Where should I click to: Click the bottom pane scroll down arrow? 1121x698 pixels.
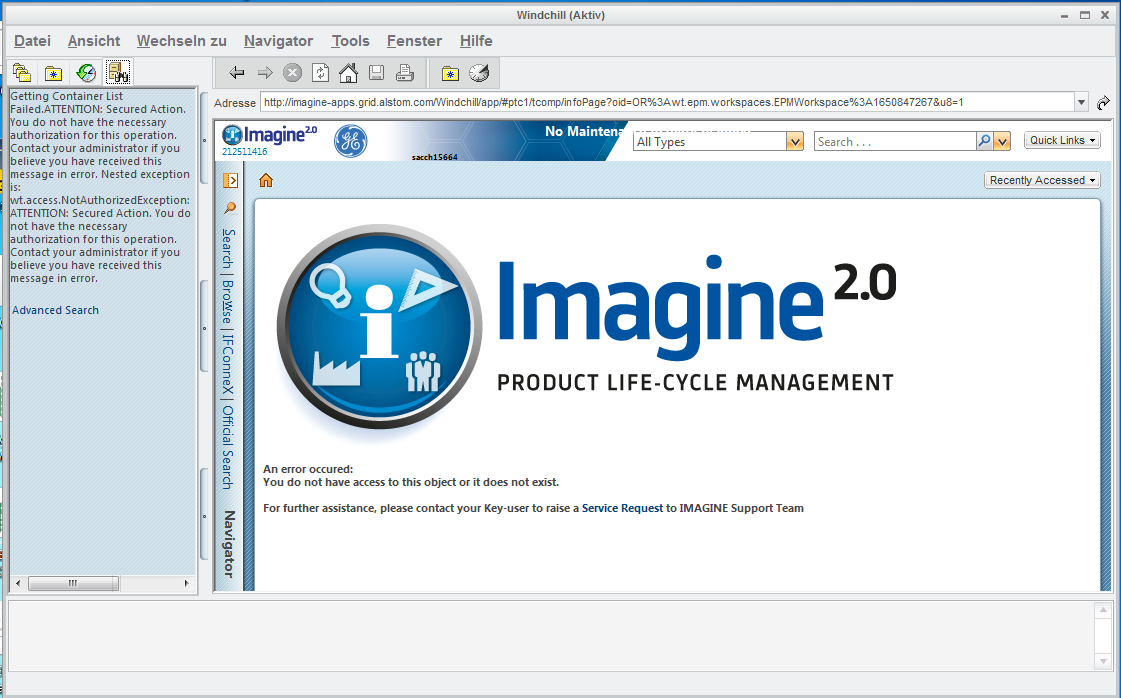1103,662
